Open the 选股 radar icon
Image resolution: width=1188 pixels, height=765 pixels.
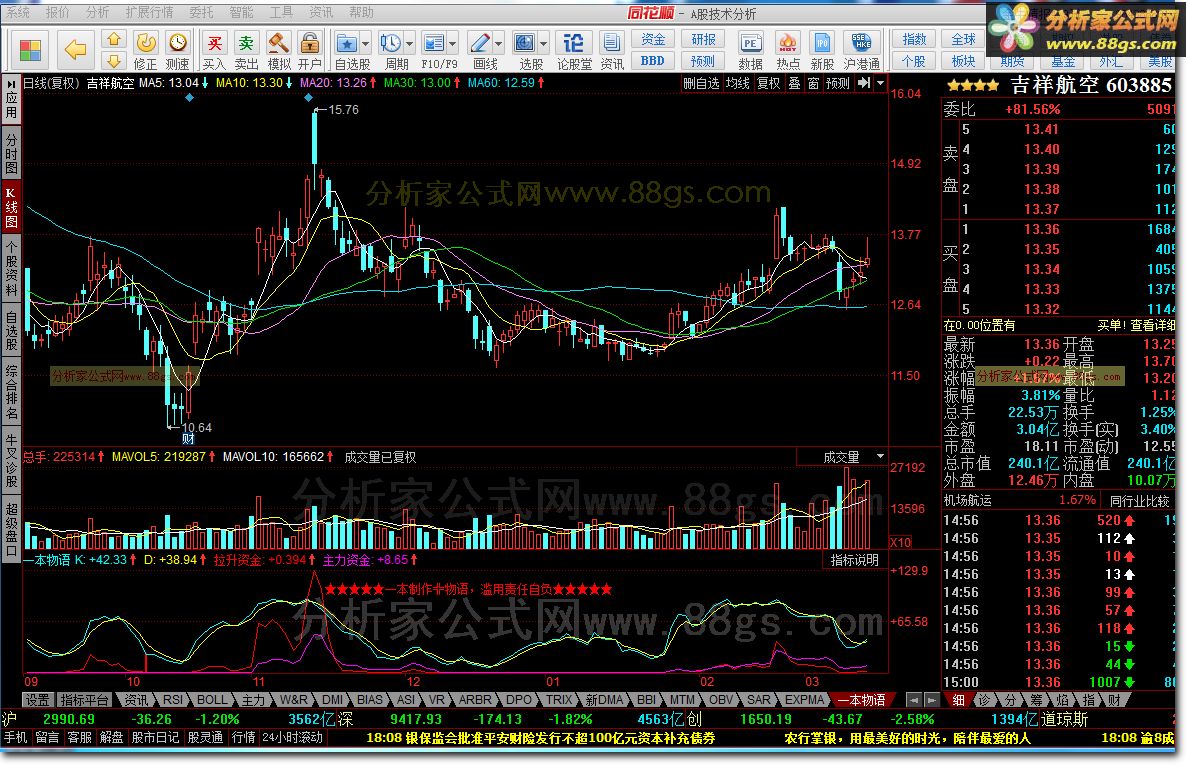pyautogui.click(x=524, y=43)
